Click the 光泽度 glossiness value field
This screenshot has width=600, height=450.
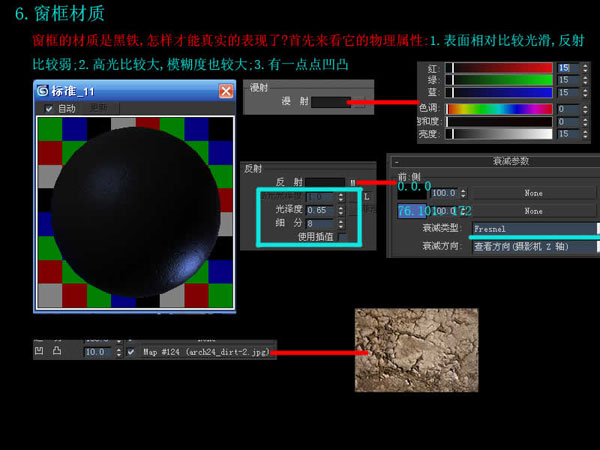click(318, 211)
